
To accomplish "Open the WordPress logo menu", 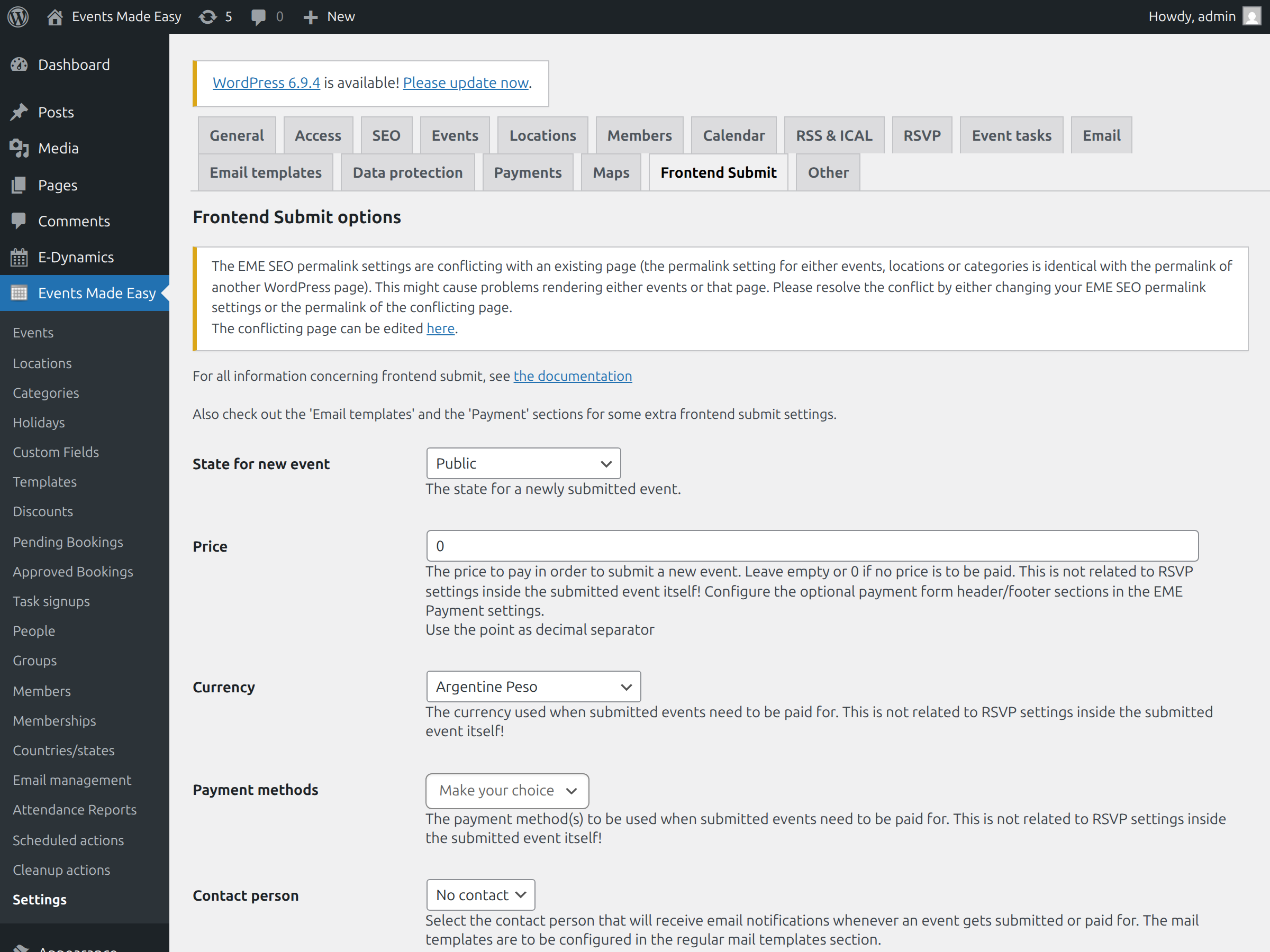I will pyautogui.click(x=17, y=16).
